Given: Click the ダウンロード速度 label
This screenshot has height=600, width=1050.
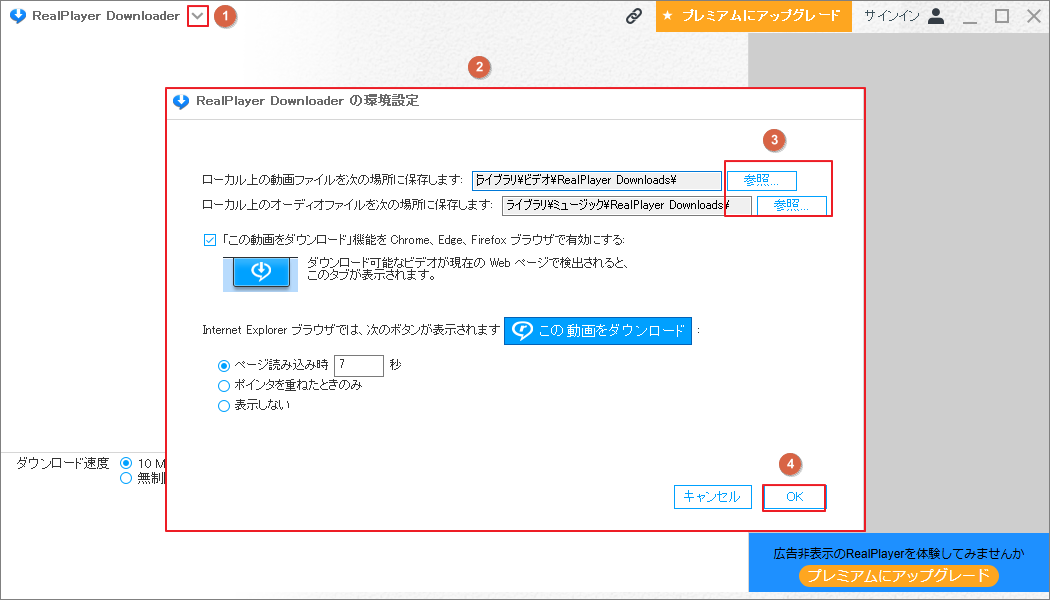Looking at the screenshot, I should (x=62, y=463).
